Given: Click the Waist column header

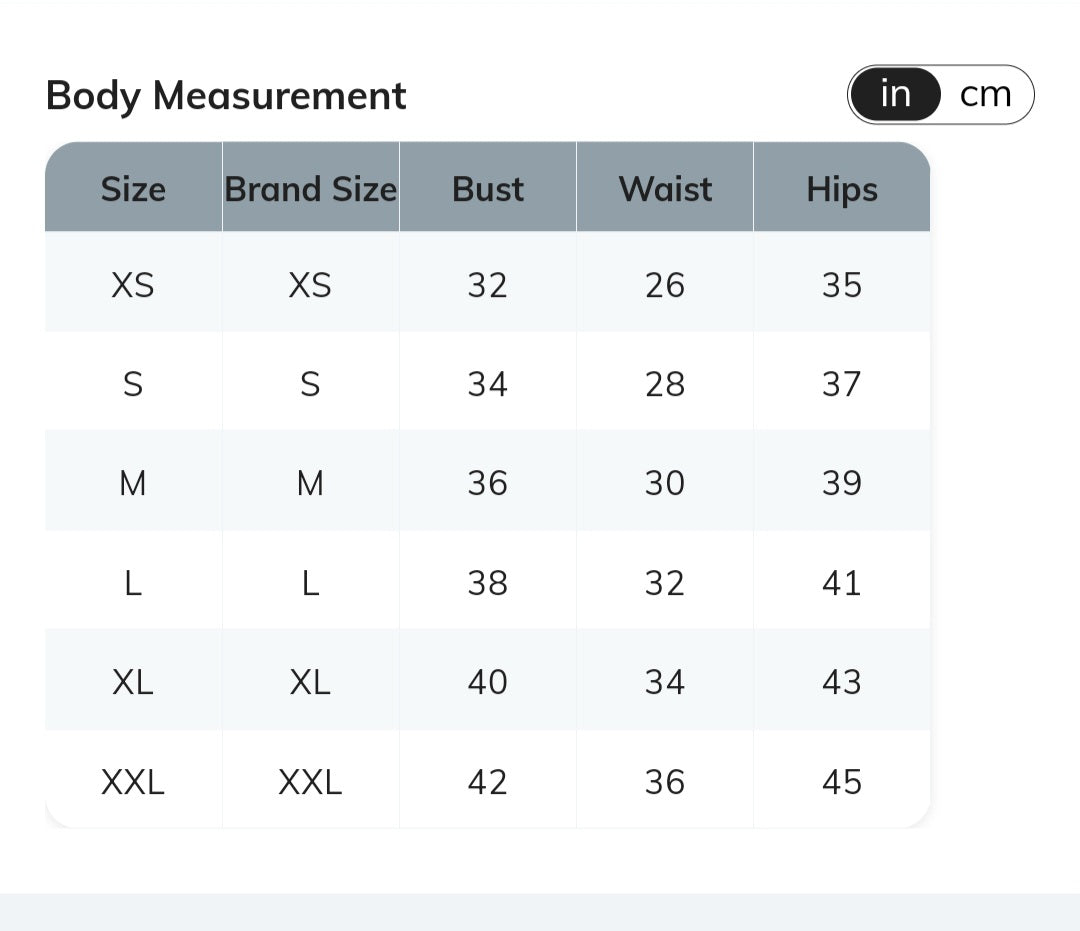Looking at the screenshot, I should coord(665,189).
